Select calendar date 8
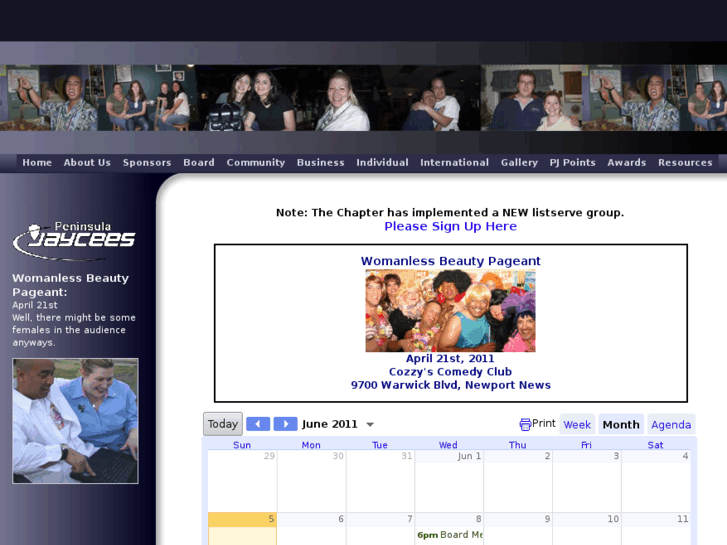The height and width of the screenshot is (545, 727). point(478,519)
